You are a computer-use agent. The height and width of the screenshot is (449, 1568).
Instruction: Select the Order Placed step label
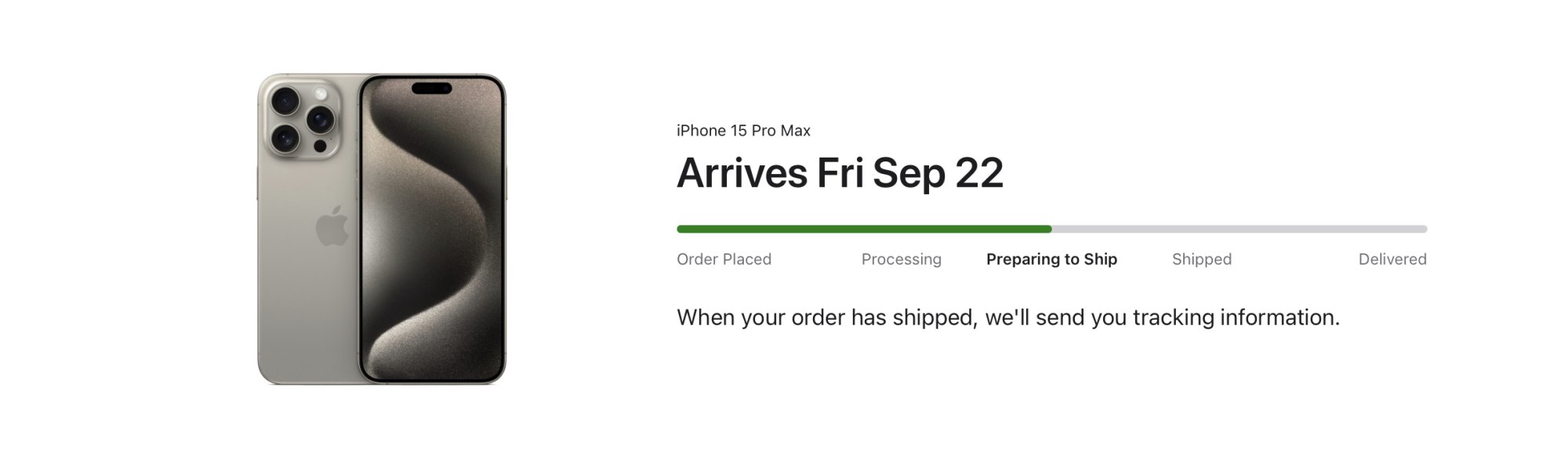(x=724, y=259)
